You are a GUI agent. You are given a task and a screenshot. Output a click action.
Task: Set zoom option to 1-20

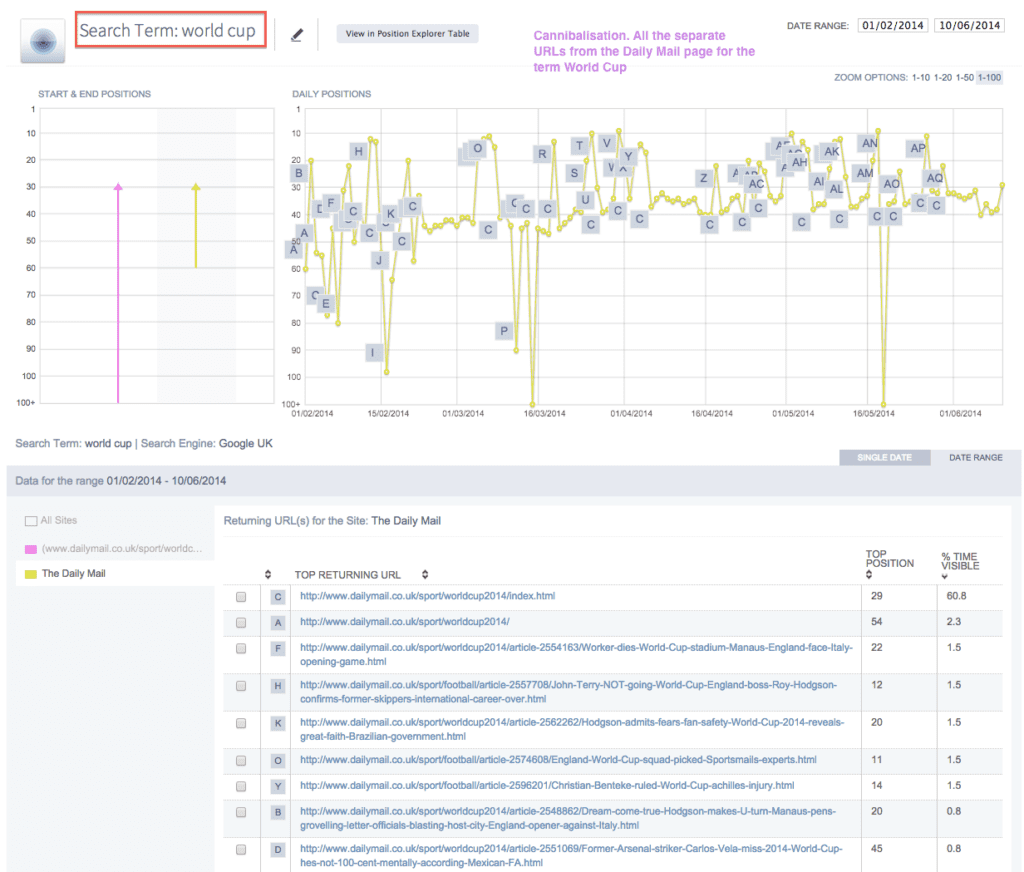click(x=943, y=77)
